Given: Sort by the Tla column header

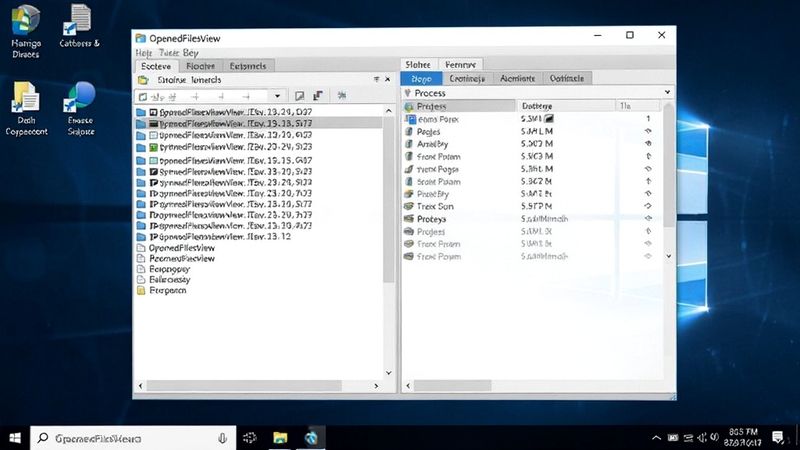Looking at the screenshot, I should (638, 106).
